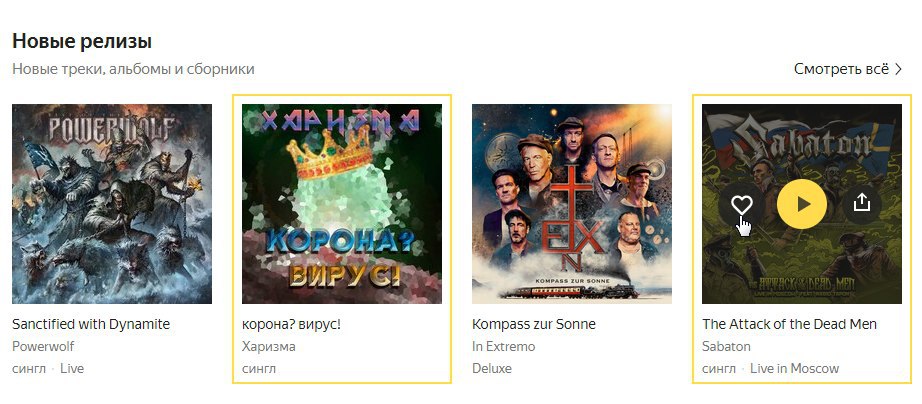This screenshot has height=404, width=922.
Task: Open The Attack of the Dead Men title
Action: point(790,324)
